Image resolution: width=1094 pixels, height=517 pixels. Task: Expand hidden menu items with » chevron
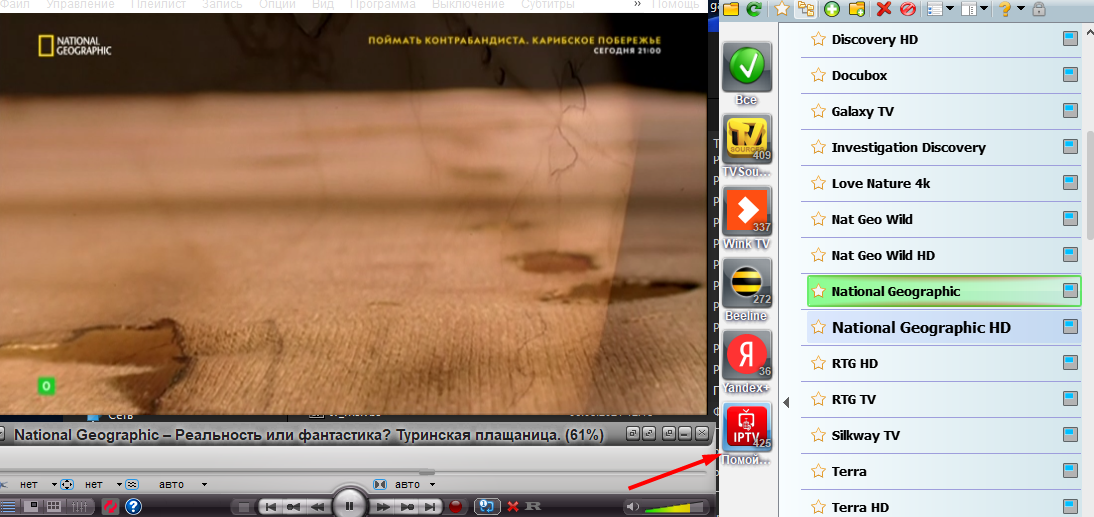pyautogui.click(x=638, y=4)
